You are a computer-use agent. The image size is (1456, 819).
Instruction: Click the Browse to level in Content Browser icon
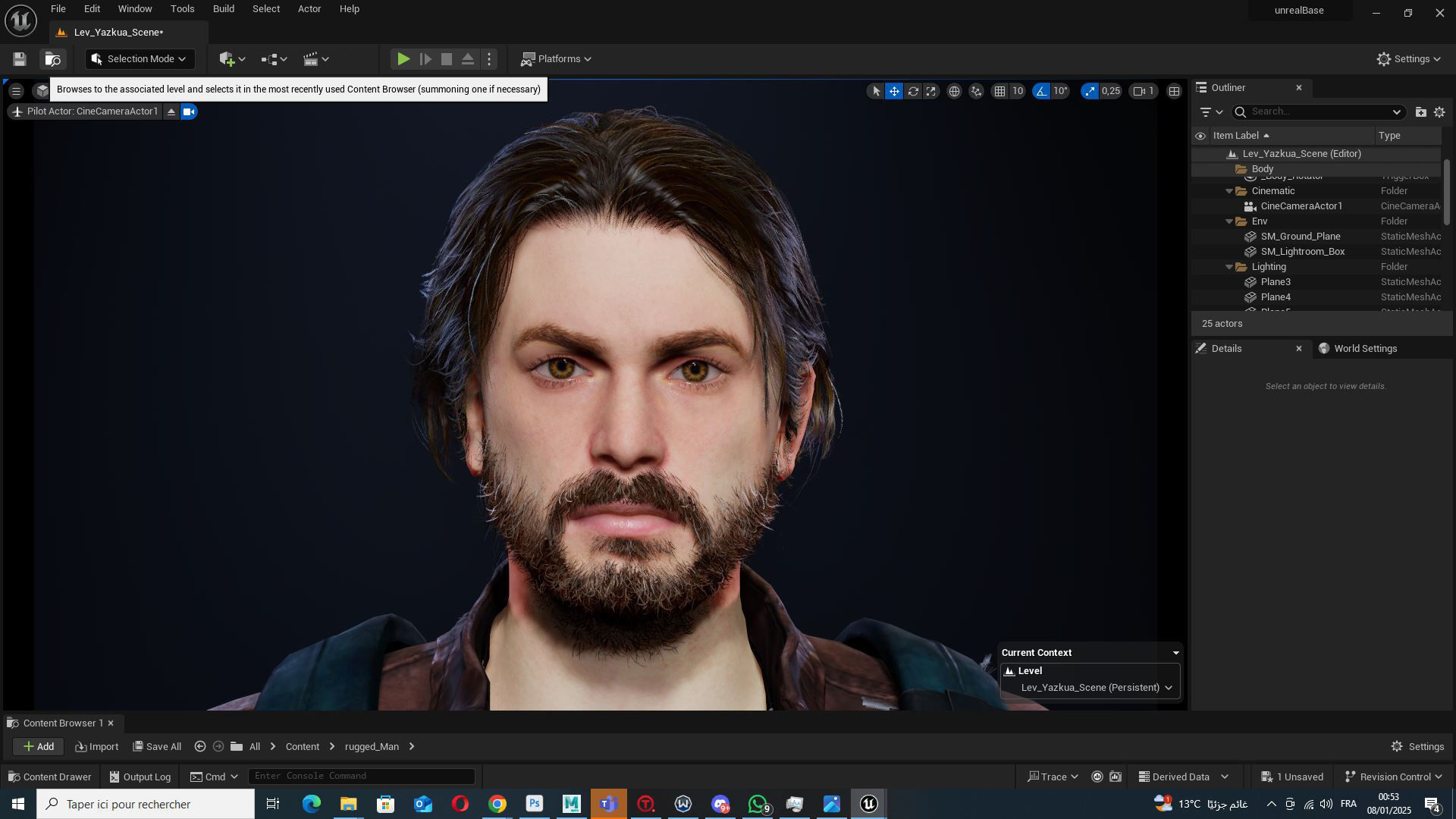(52, 59)
